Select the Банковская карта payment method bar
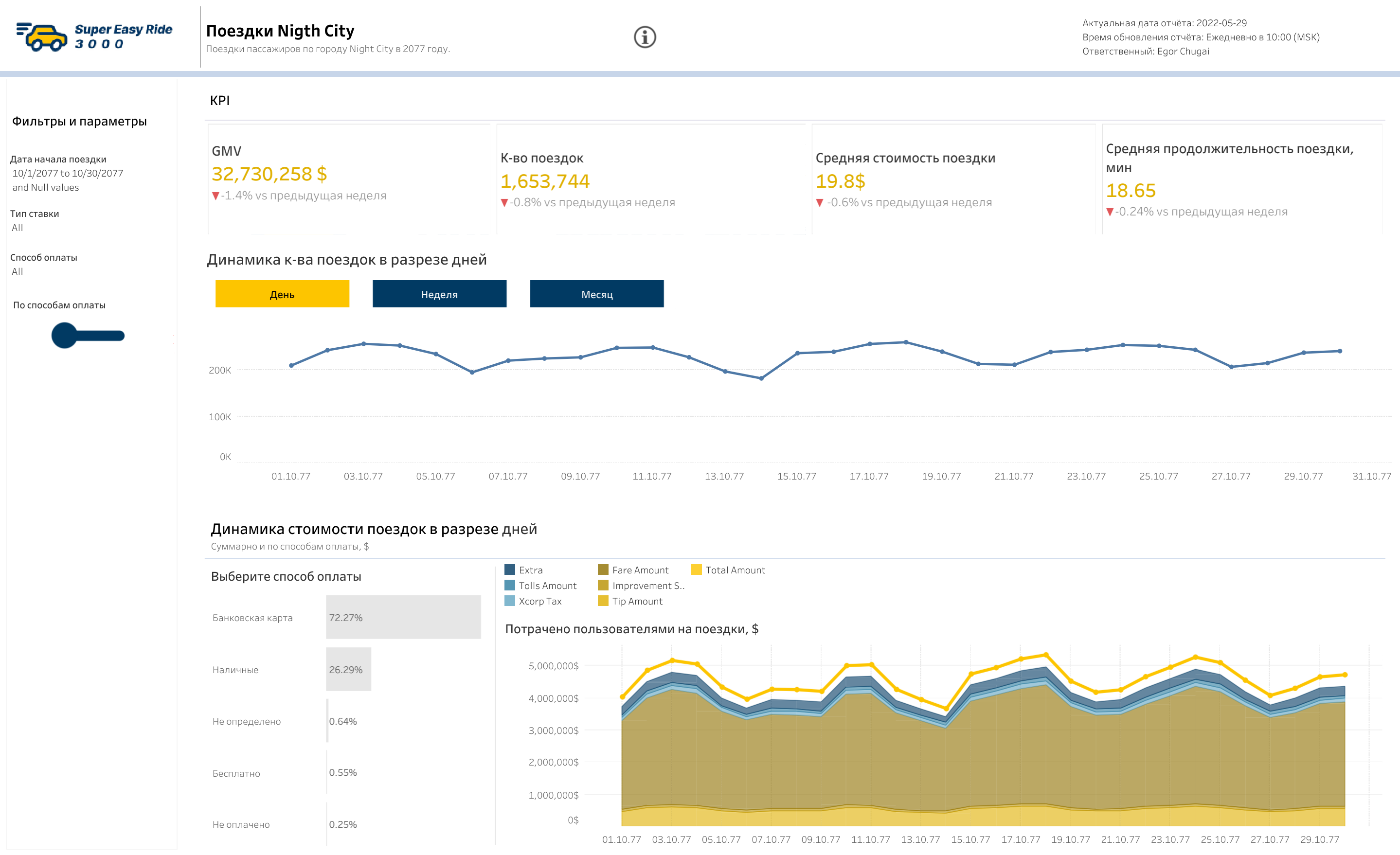The height and width of the screenshot is (855, 1400). click(403, 617)
